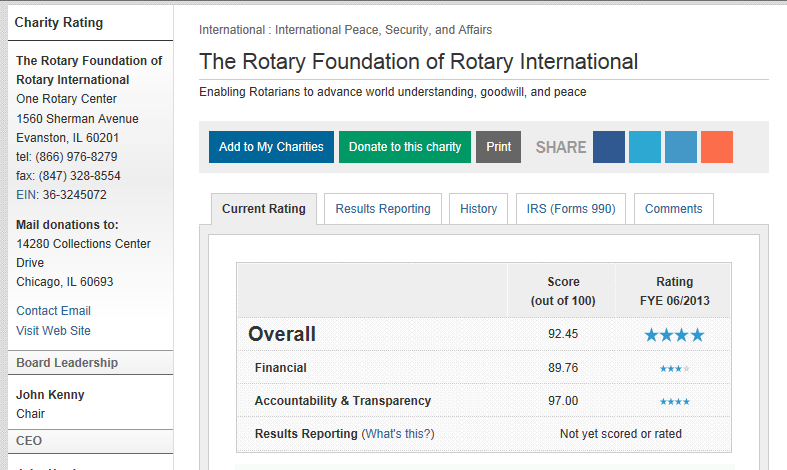Click the light cyan share square
The image size is (787, 470).
[645, 147]
